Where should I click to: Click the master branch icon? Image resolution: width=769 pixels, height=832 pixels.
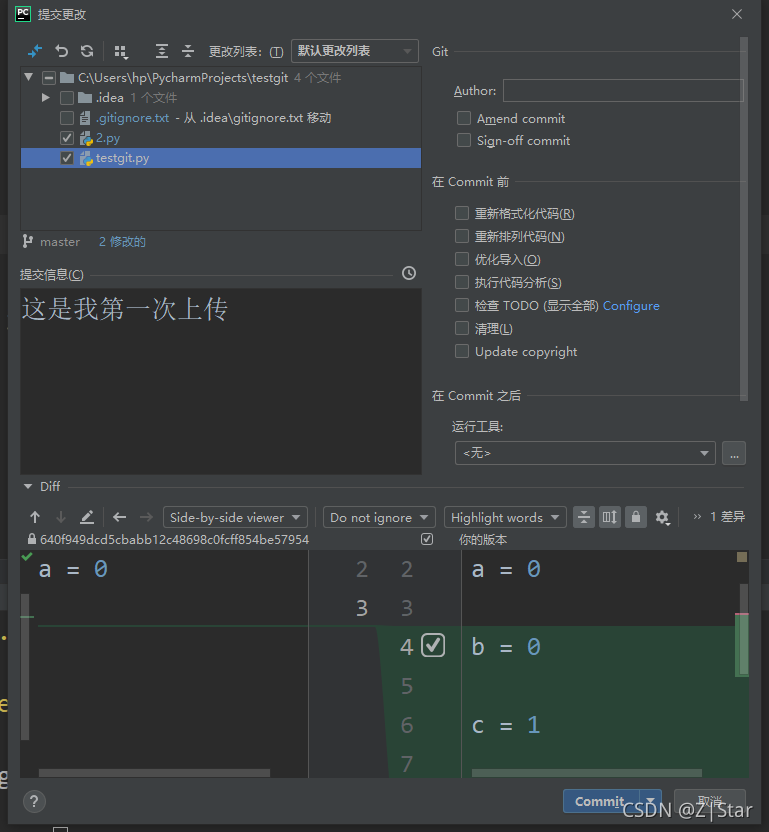(x=28, y=241)
